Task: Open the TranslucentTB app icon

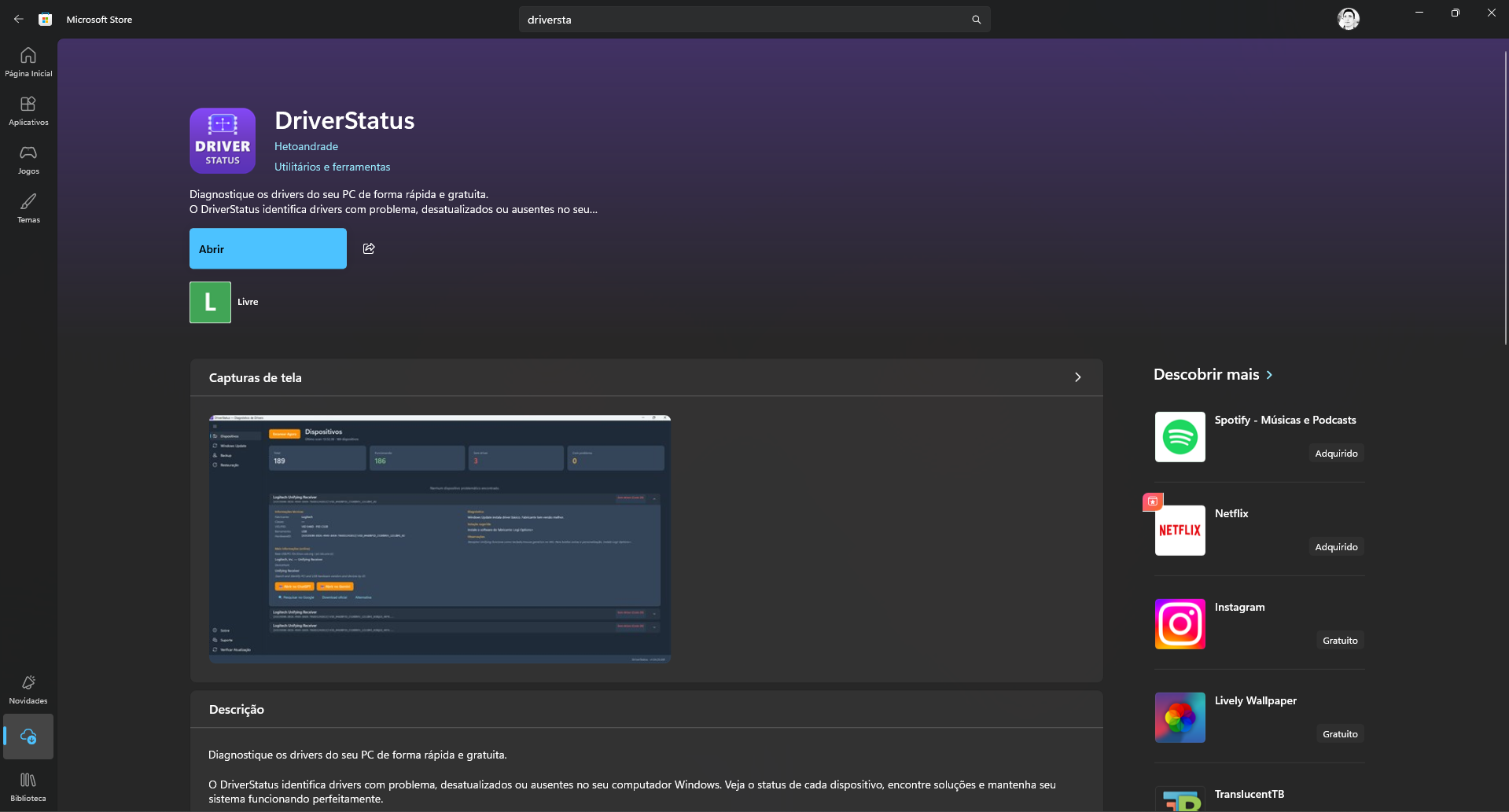Action: pos(1180,799)
